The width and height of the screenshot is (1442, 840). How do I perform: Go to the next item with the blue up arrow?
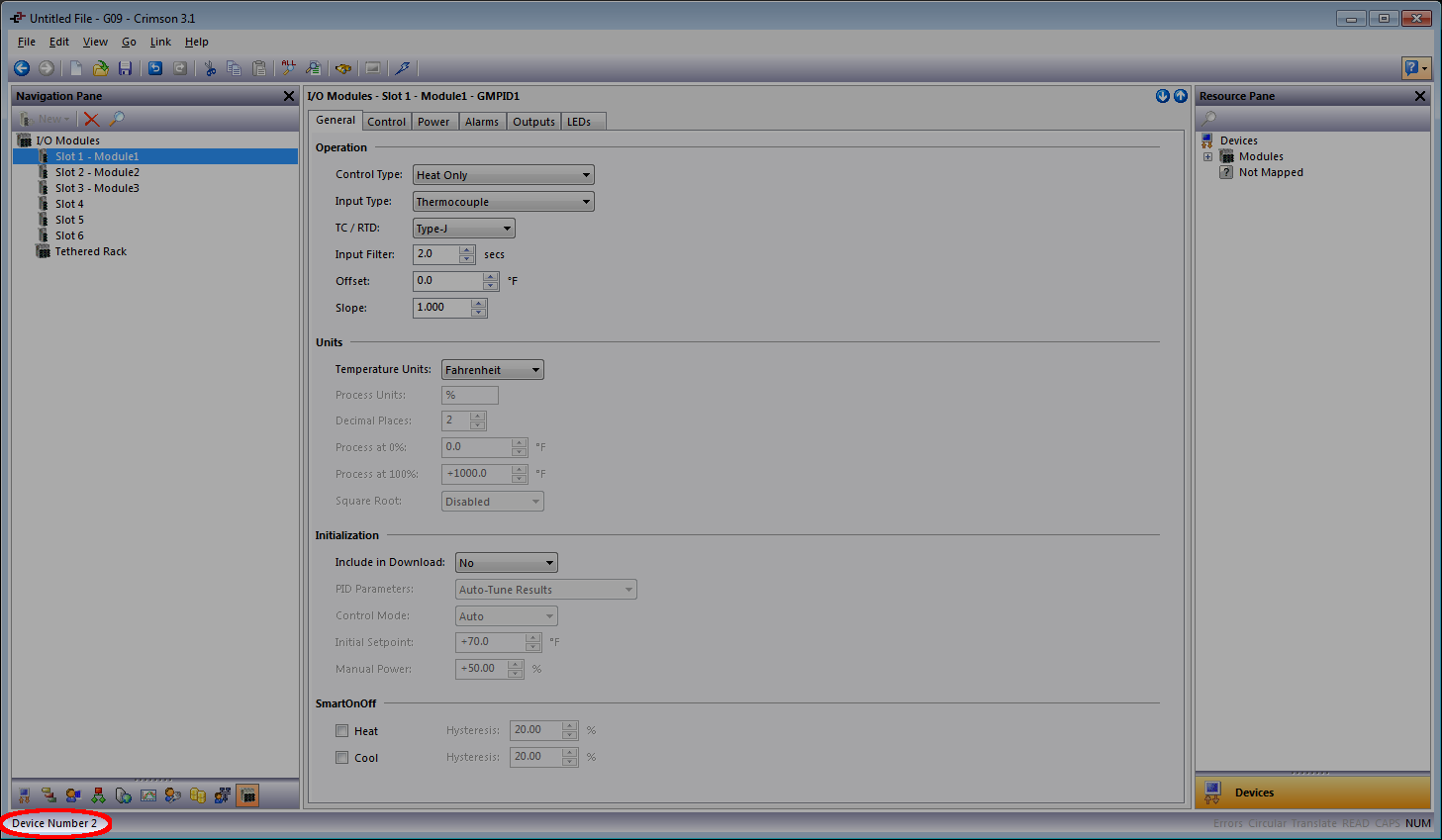point(1181,96)
